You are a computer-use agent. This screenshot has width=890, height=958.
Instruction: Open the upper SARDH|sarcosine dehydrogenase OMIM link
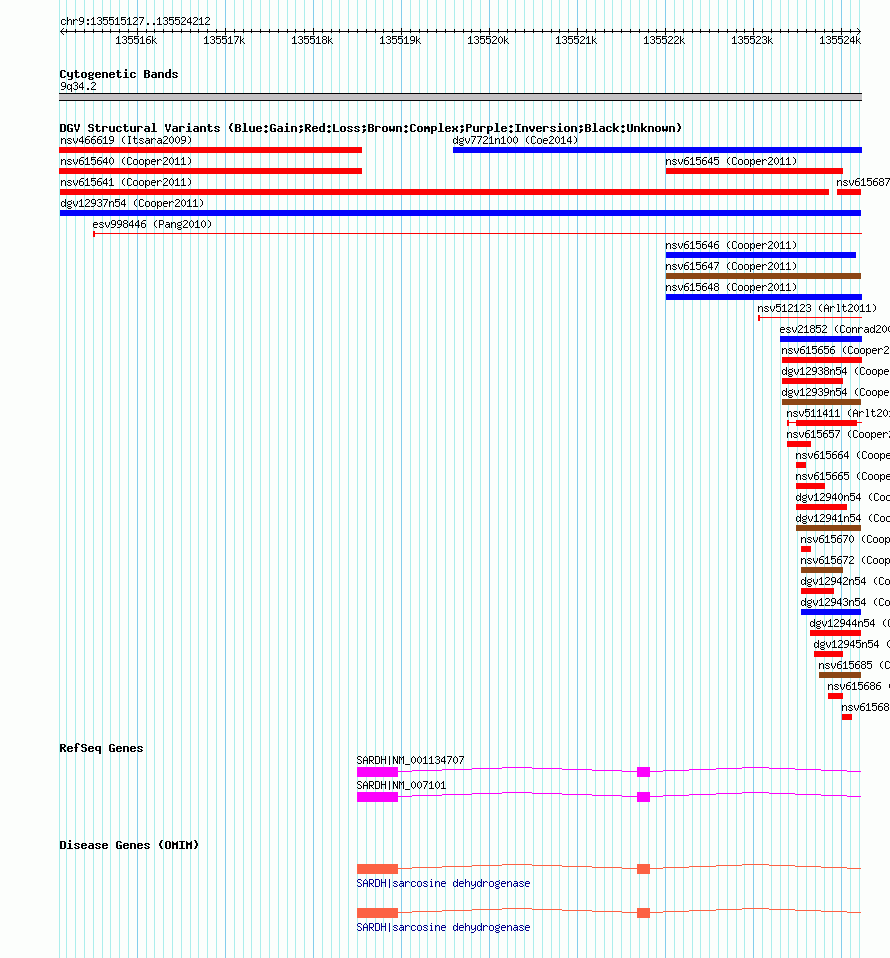443,883
